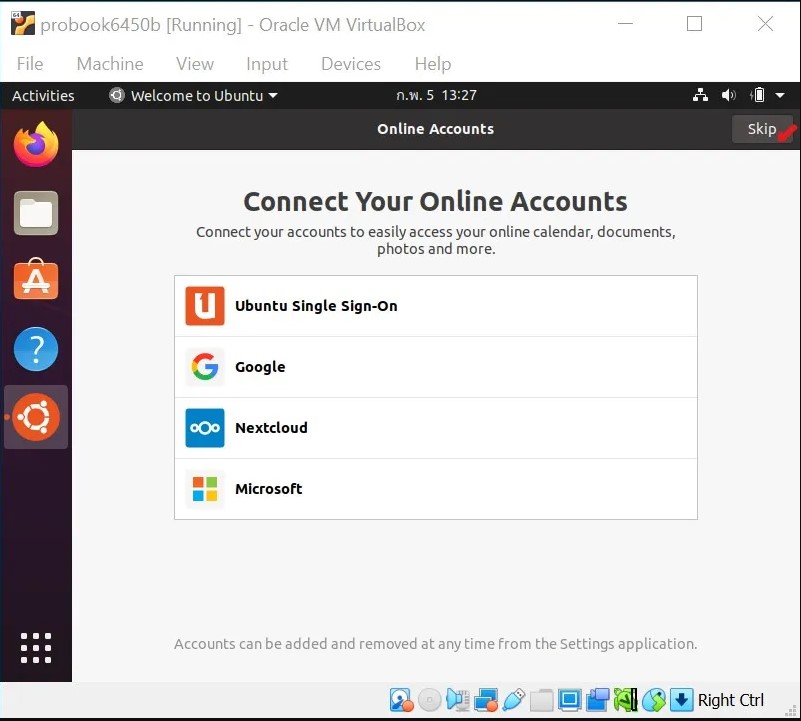Open the Devices menu in VirtualBox
801x721 pixels.
350,64
